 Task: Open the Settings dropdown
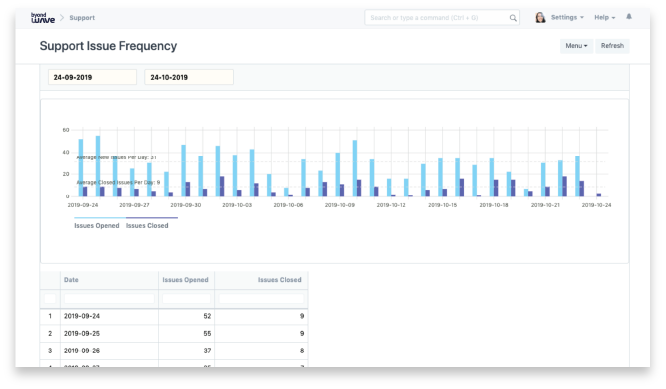pos(567,17)
